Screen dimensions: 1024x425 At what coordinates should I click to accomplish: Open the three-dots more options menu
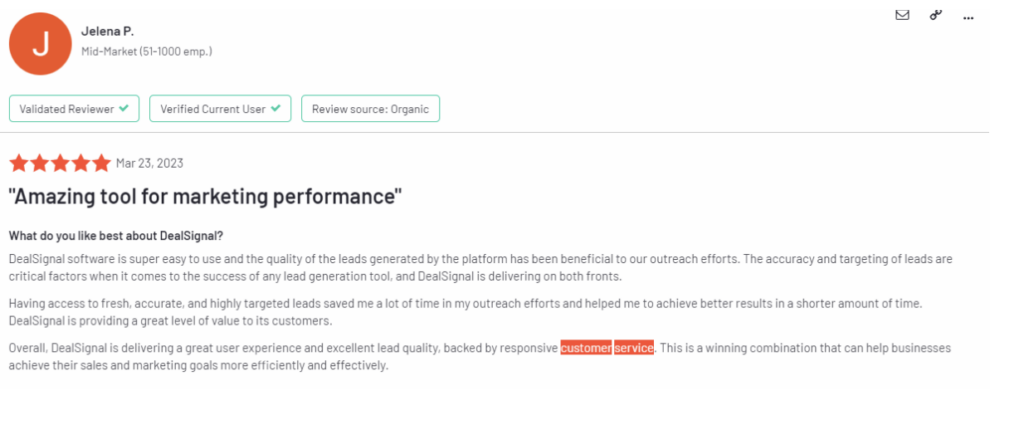click(968, 18)
